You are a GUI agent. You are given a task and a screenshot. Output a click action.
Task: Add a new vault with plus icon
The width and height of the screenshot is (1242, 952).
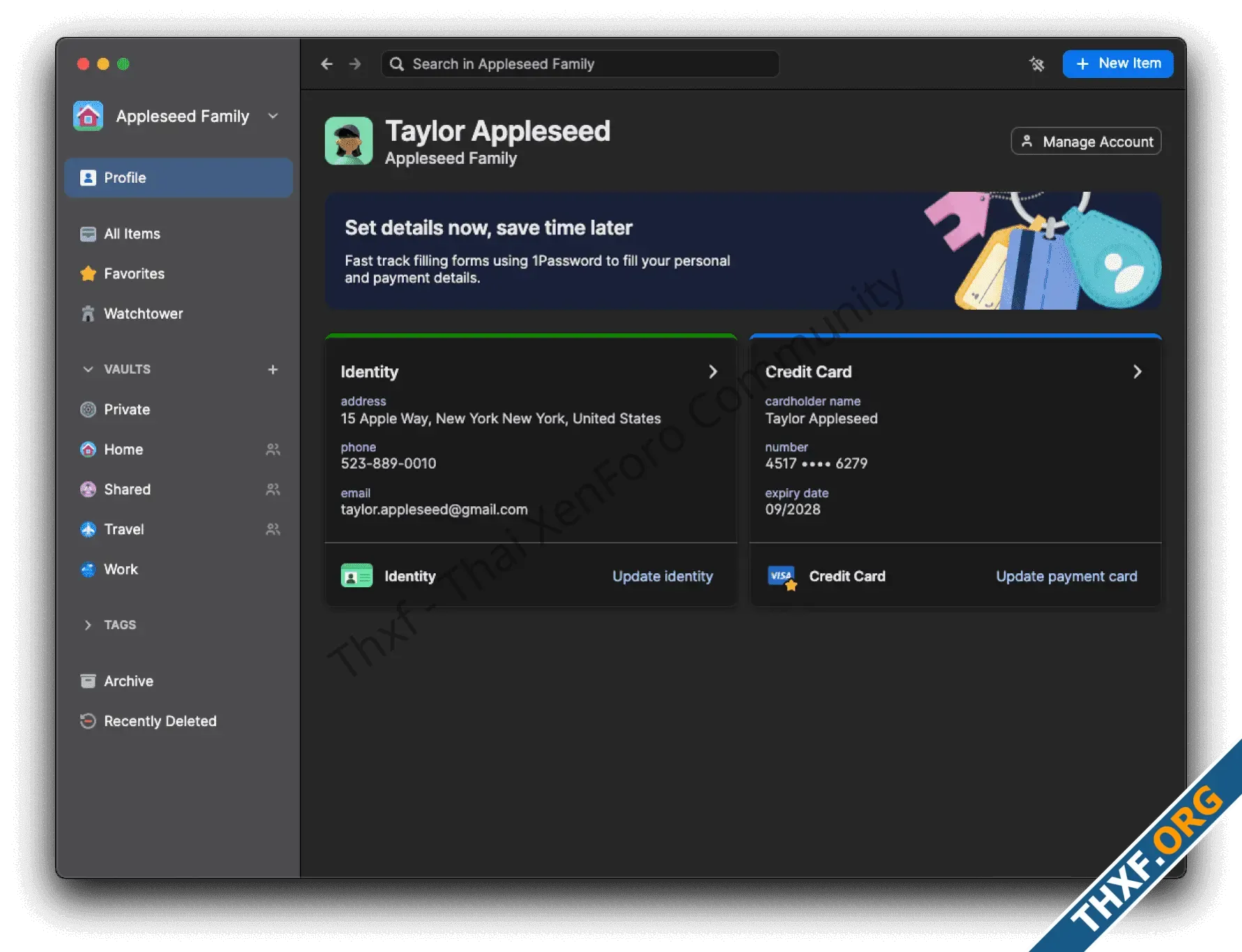click(273, 369)
